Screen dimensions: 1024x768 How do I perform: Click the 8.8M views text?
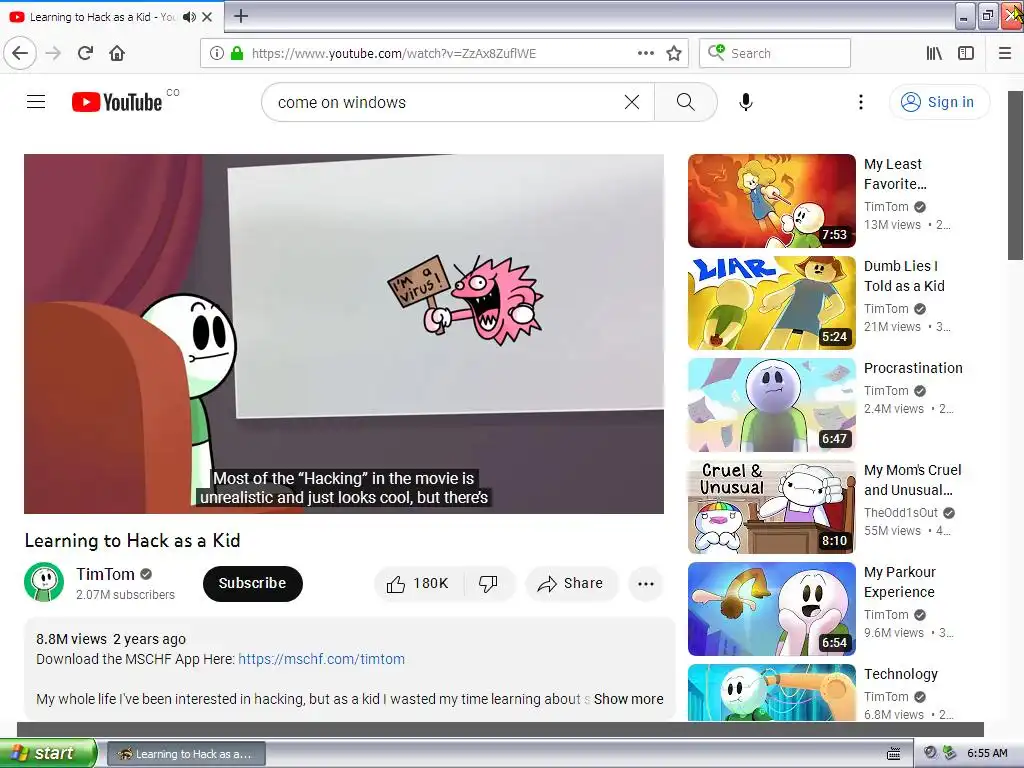(71, 639)
